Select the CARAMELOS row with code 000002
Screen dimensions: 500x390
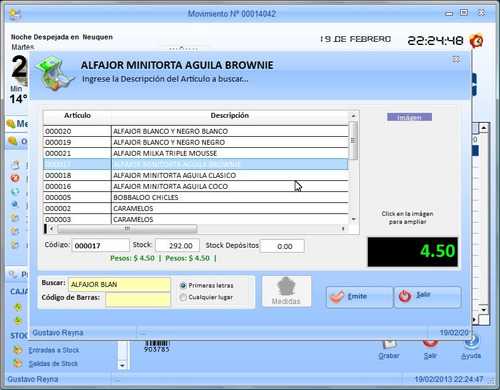click(x=196, y=208)
